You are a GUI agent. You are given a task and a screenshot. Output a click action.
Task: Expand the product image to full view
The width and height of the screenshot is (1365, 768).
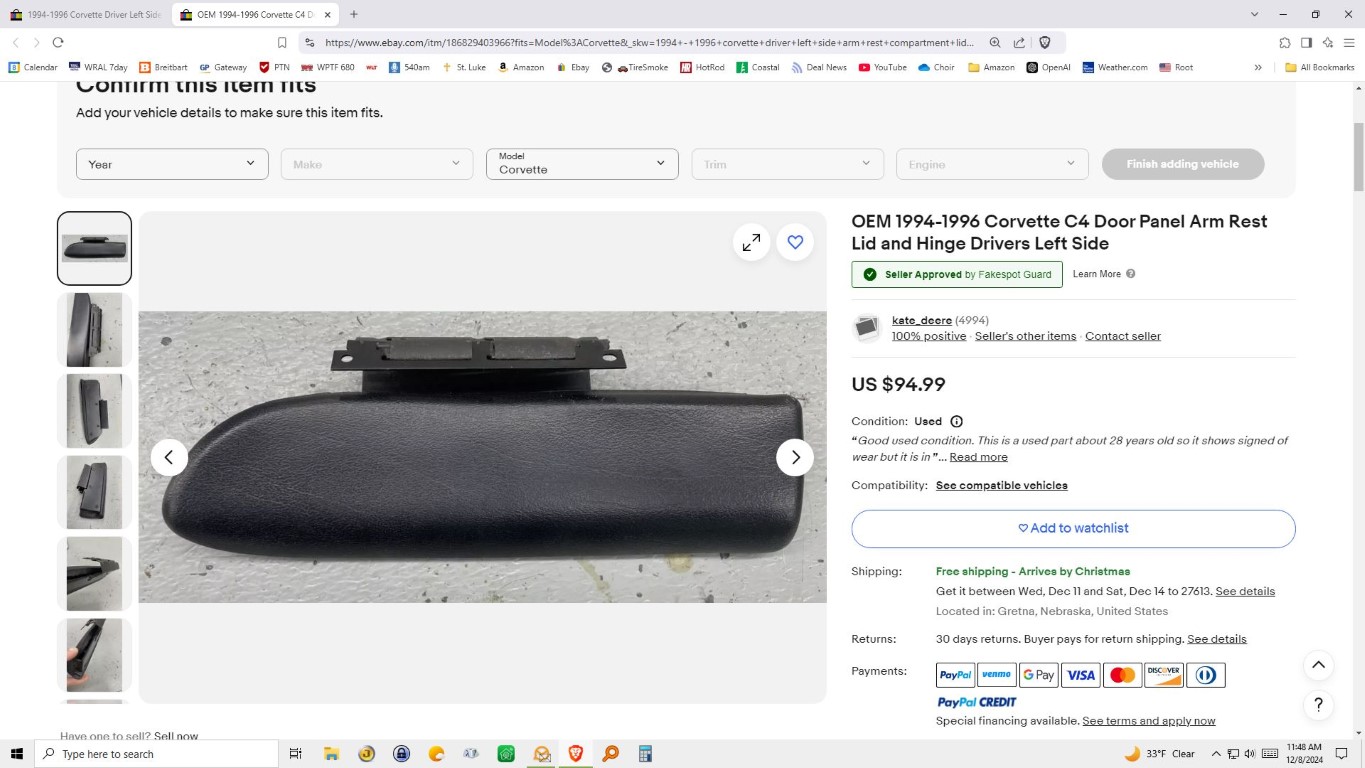tap(751, 242)
